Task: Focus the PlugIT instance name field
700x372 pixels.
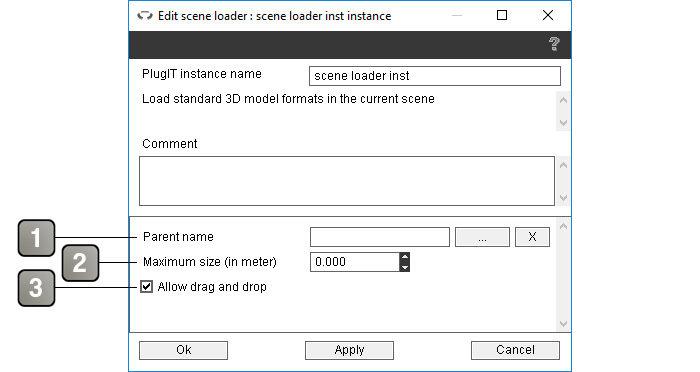Action: tap(435, 76)
